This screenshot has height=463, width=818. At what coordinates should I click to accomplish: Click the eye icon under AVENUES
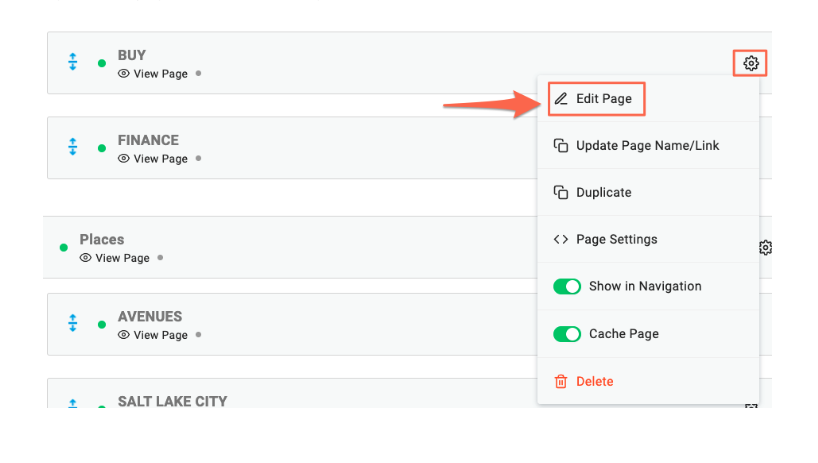pyautogui.click(x=124, y=335)
